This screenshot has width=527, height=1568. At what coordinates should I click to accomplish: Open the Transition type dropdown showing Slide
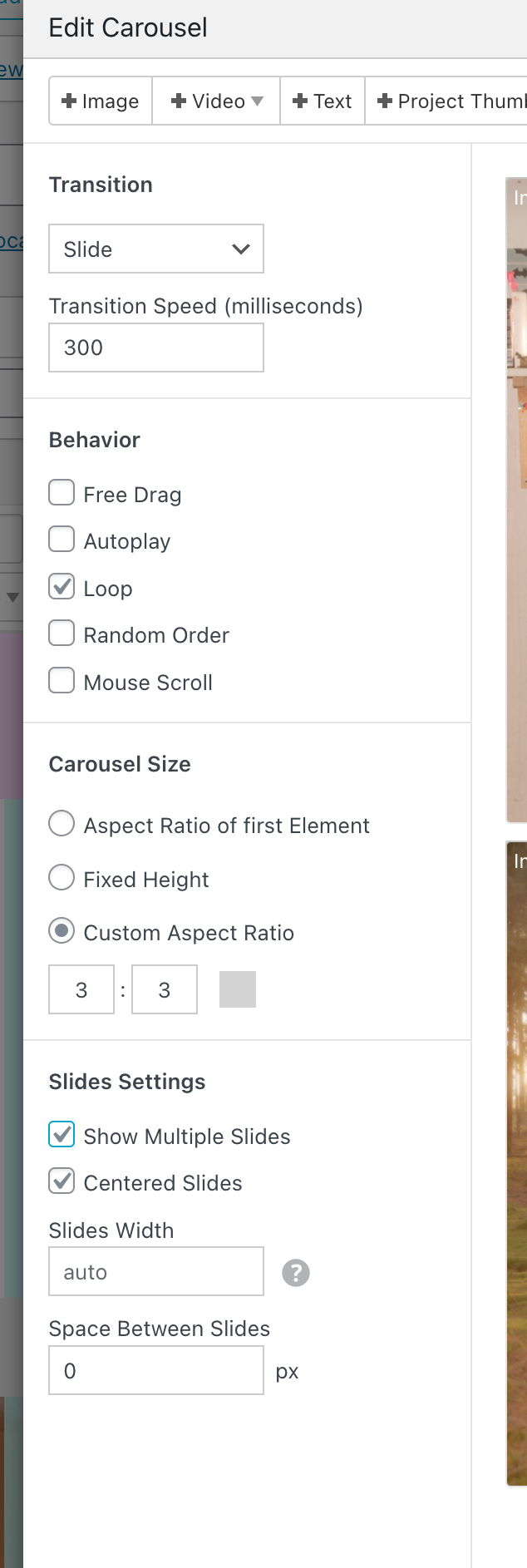coord(155,249)
